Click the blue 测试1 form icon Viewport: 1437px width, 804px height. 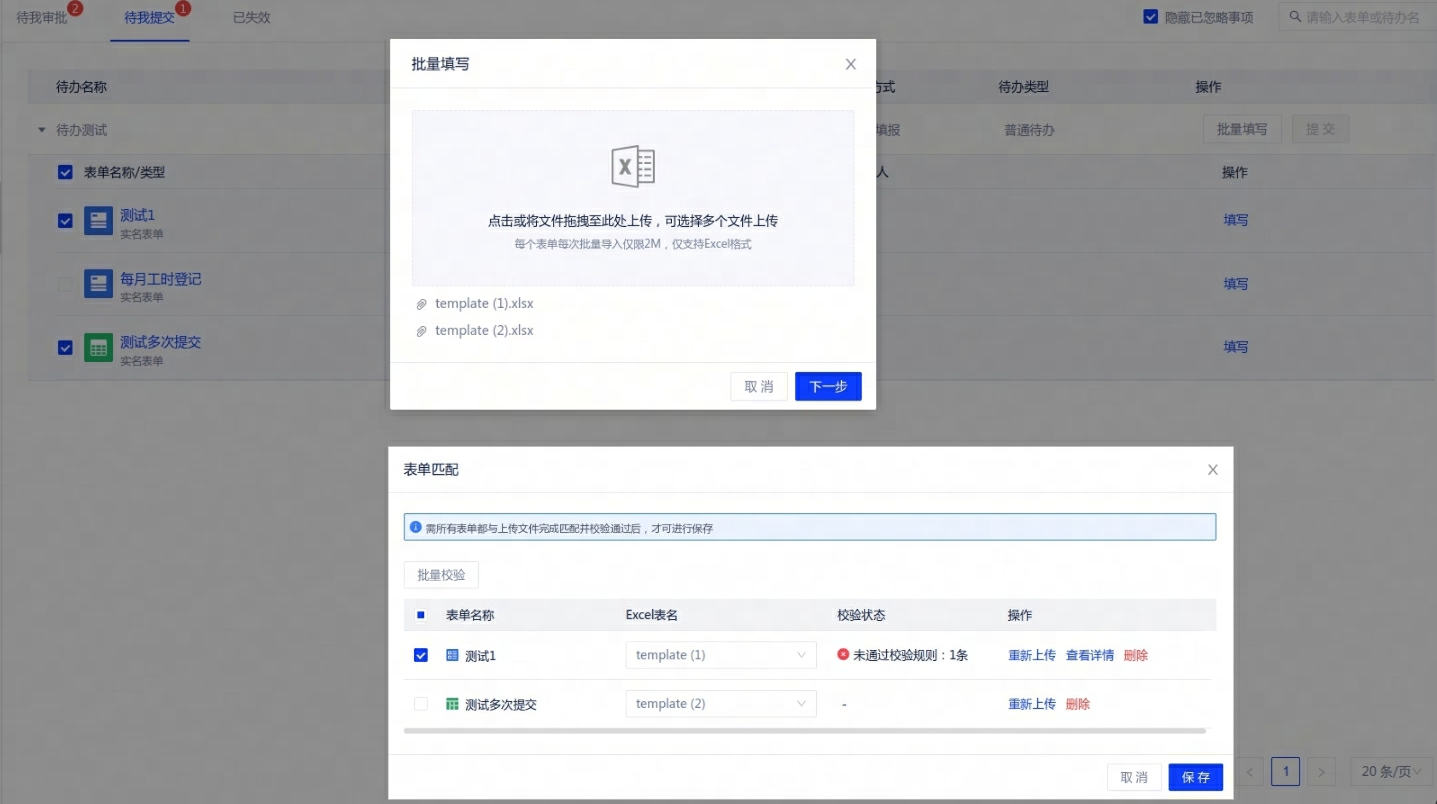[x=98, y=220]
